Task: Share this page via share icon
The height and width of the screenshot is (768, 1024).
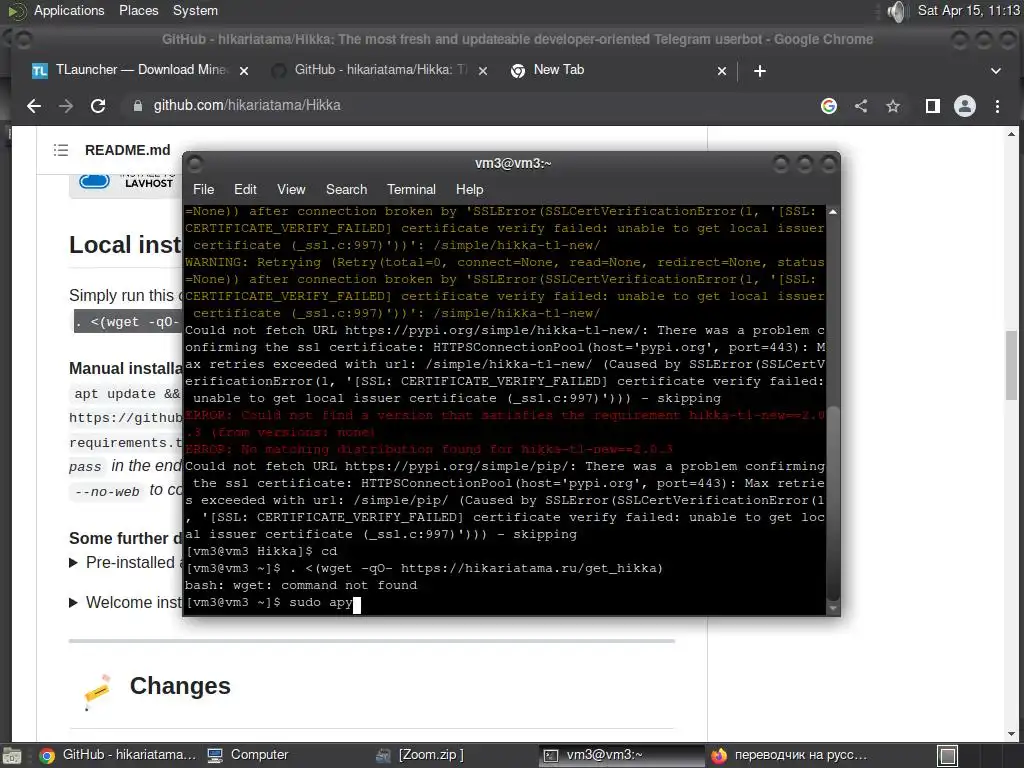Action: 861,106
